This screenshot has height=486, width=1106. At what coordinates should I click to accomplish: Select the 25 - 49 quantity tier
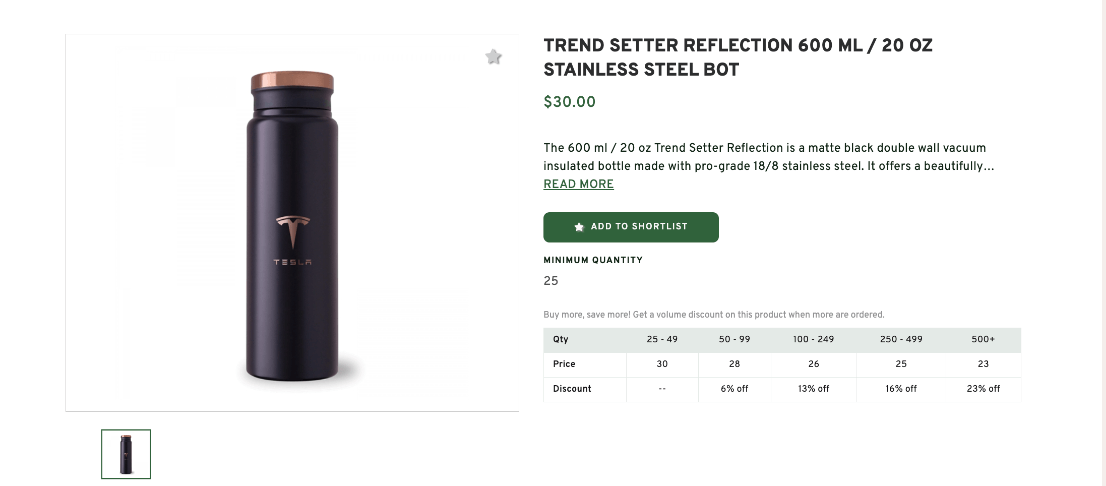tap(662, 340)
